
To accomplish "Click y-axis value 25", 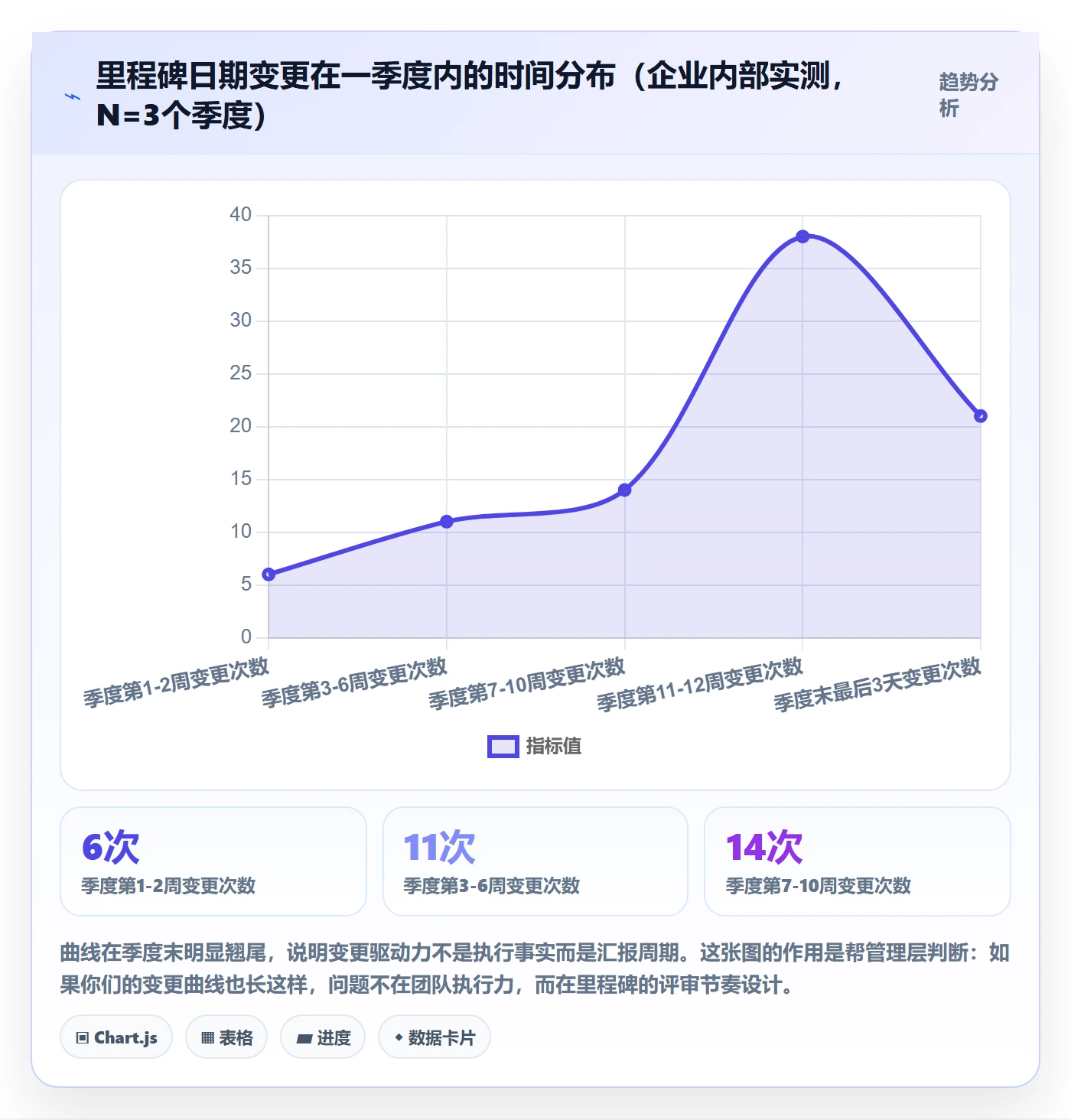I will tap(241, 373).
